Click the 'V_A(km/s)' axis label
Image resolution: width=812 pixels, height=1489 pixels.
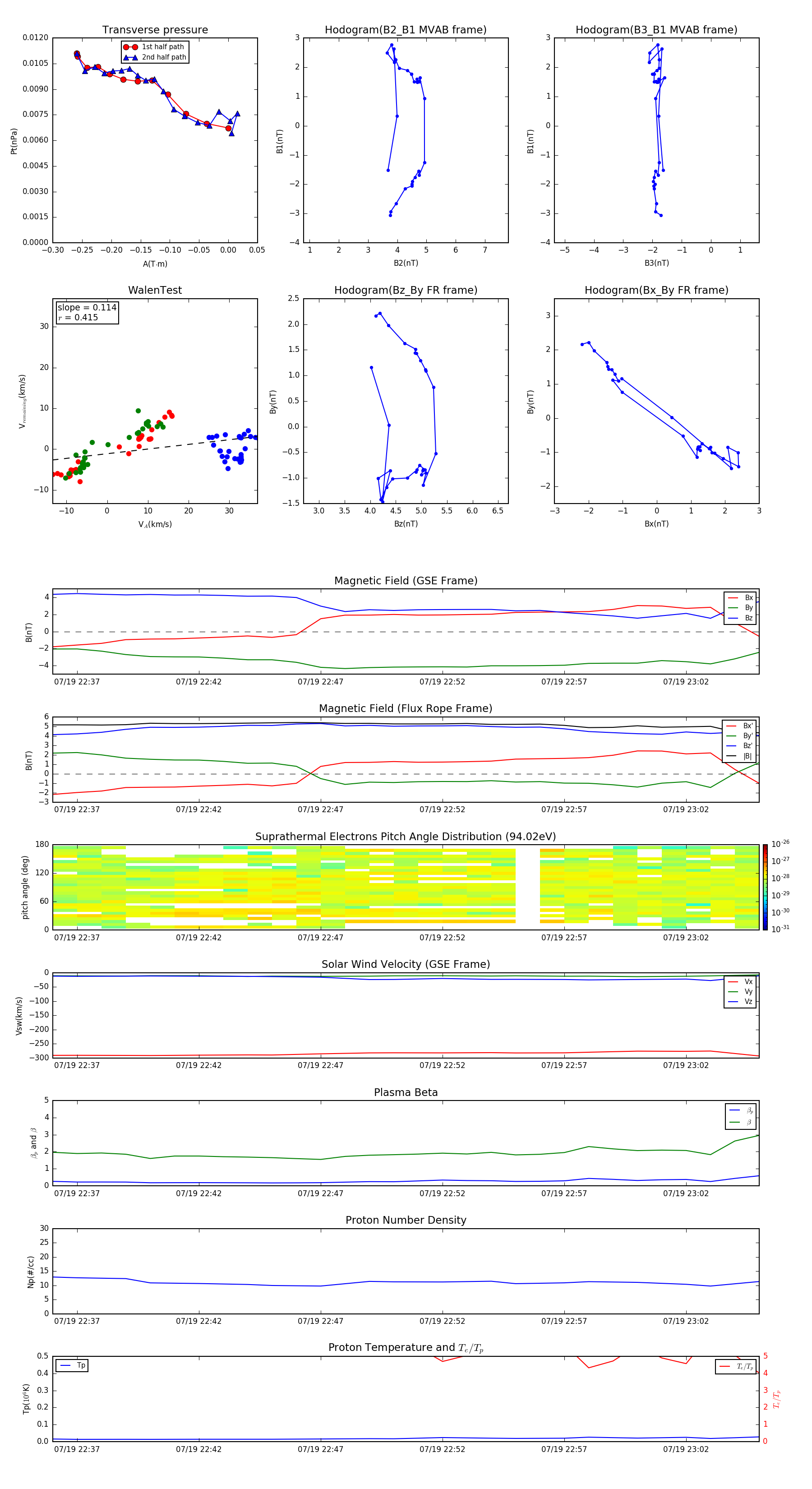click(155, 524)
